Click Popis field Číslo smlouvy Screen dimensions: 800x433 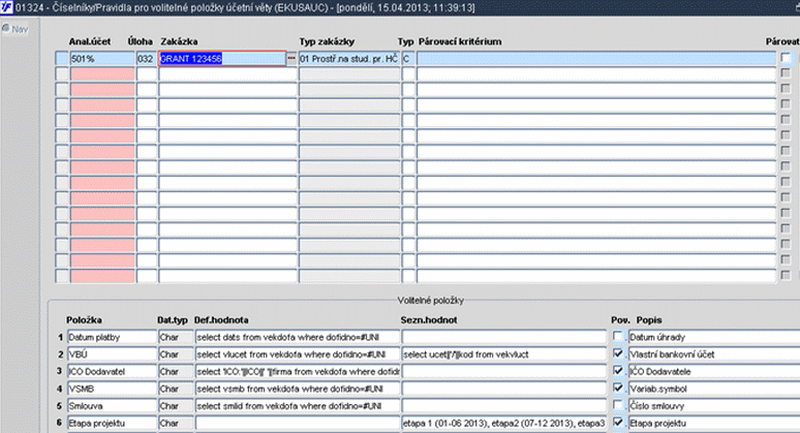pyautogui.click(x=714, y=406)
